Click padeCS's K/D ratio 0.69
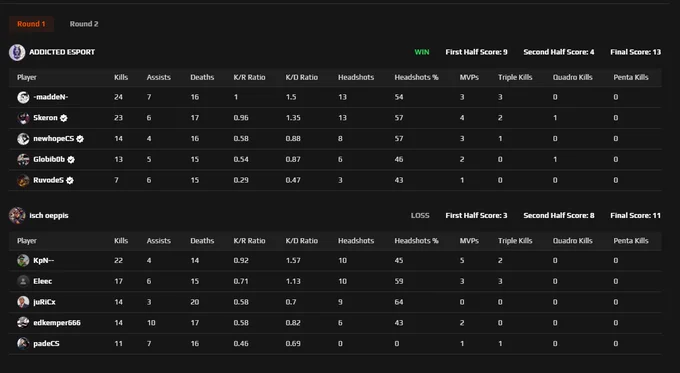 coord(293,344)
